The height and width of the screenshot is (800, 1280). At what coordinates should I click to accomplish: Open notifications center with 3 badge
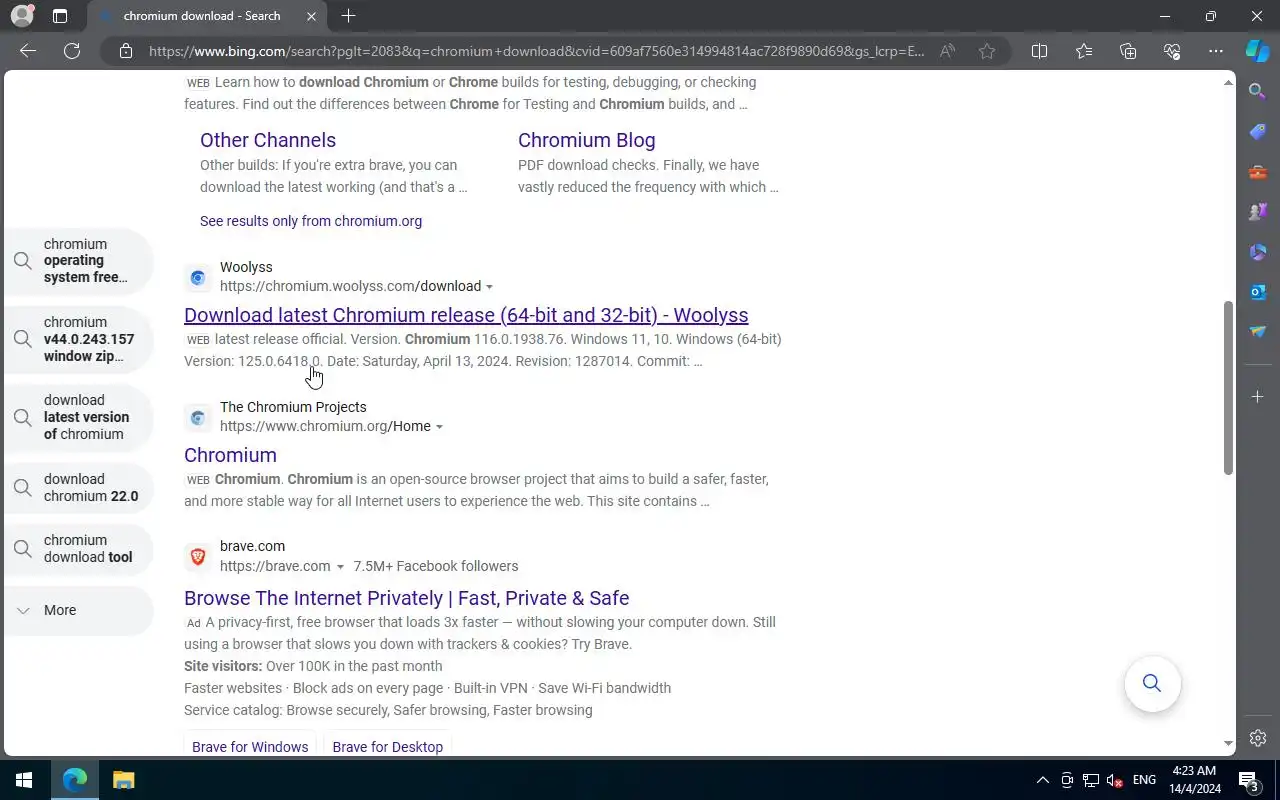(x=1250, y=780)
